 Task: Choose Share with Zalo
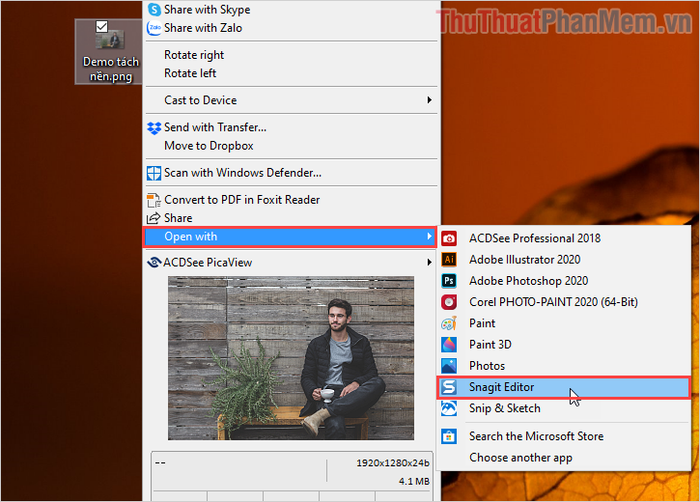point(292,28)
